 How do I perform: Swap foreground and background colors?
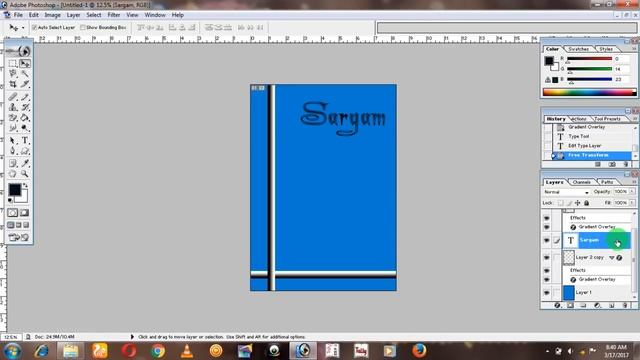pyautogui.click(x=26, y=185)
